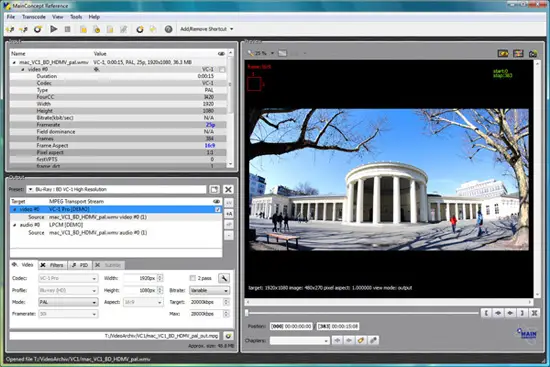The image size is (550, 367).
Task: Start transcoding with the play icon
Action: tap(54, 29)
